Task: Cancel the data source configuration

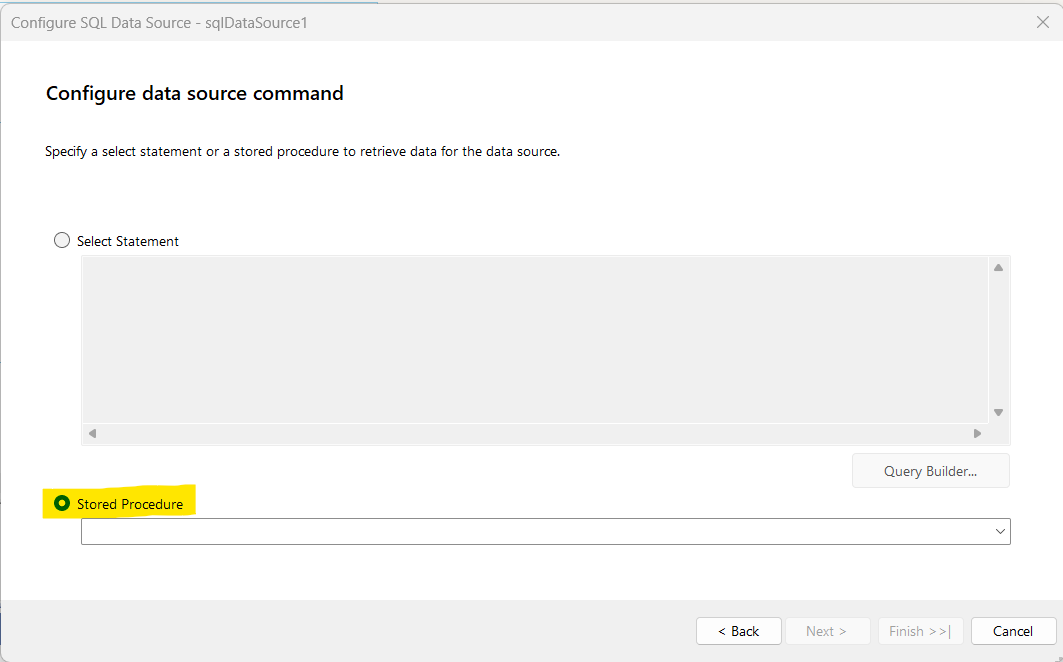Action: click(1013, 631)
